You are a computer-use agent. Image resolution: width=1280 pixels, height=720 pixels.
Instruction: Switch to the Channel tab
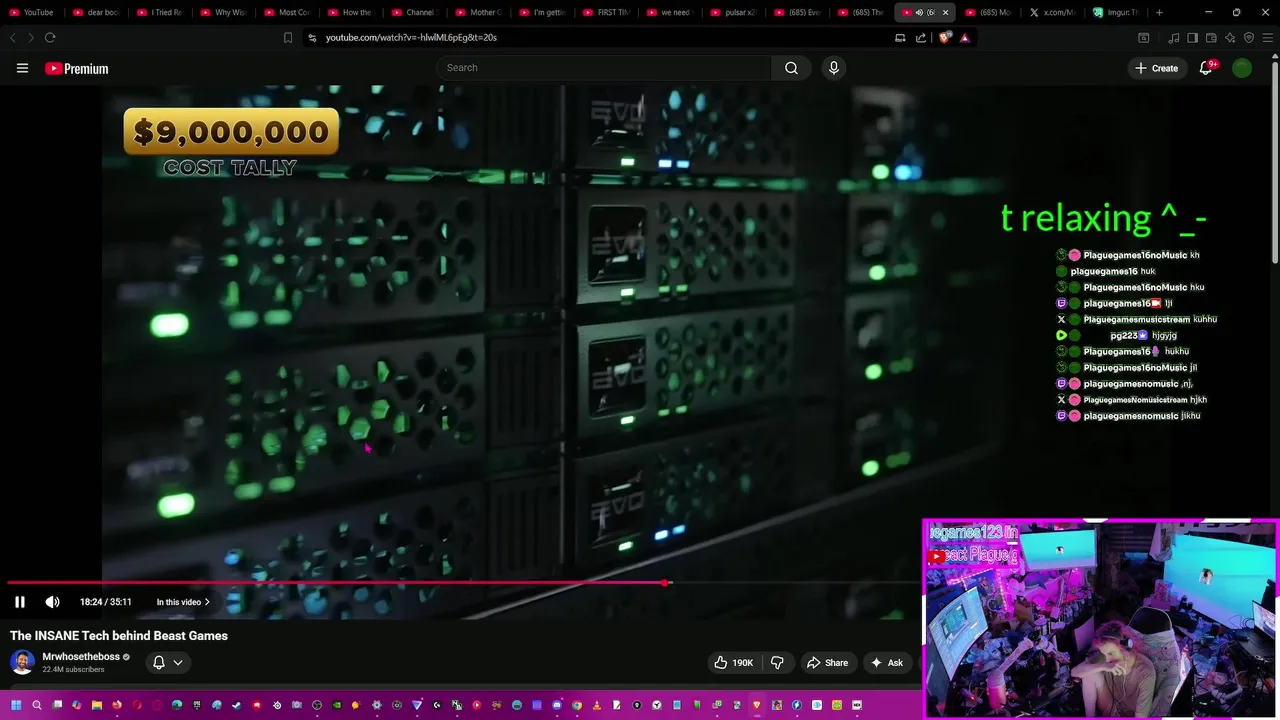[x=414, y=12]
